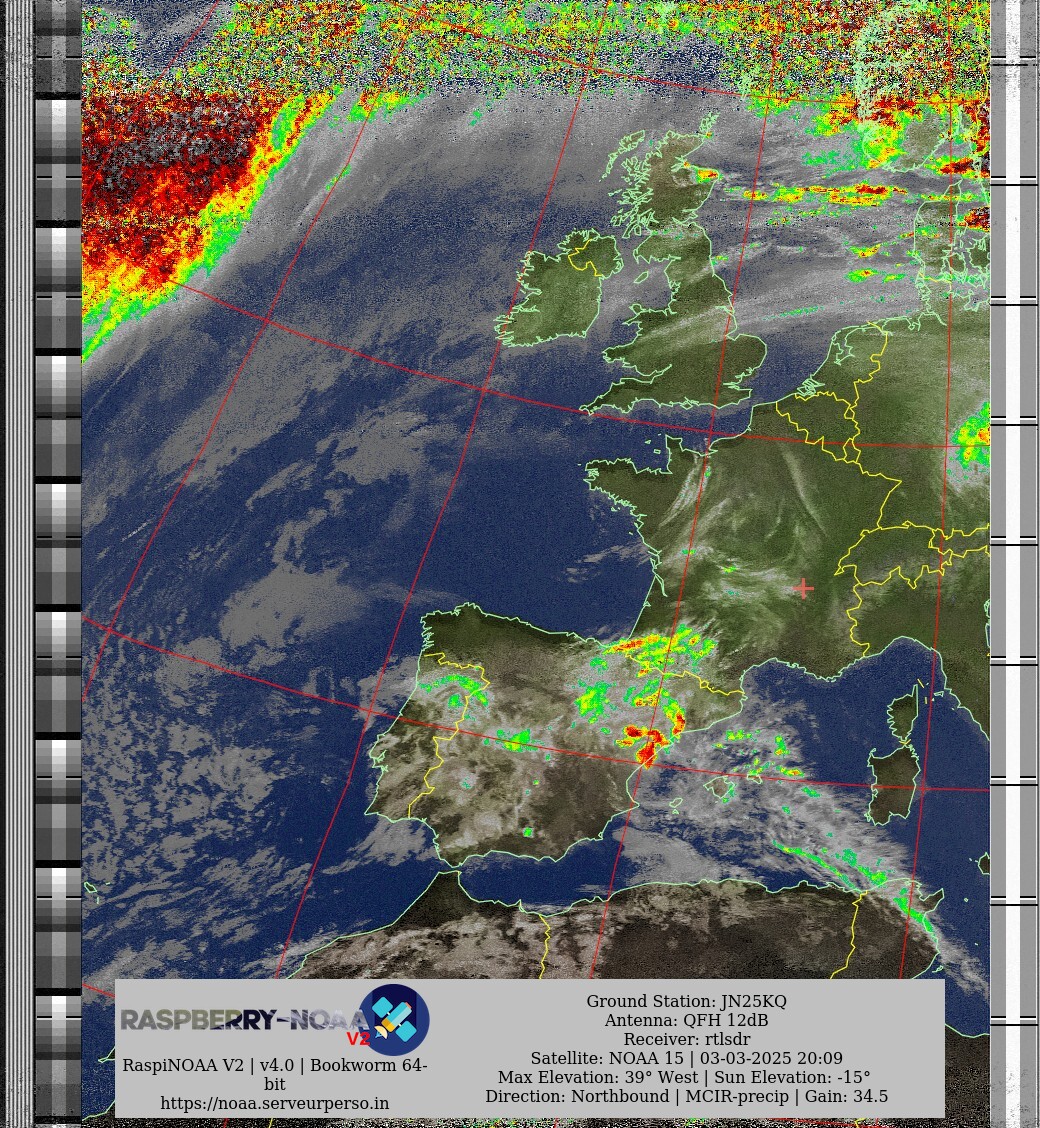1040x1128 pixels.
Task: Select the 'Receiver: rtlsdr' line
Action: click(x=686, y=1039)
